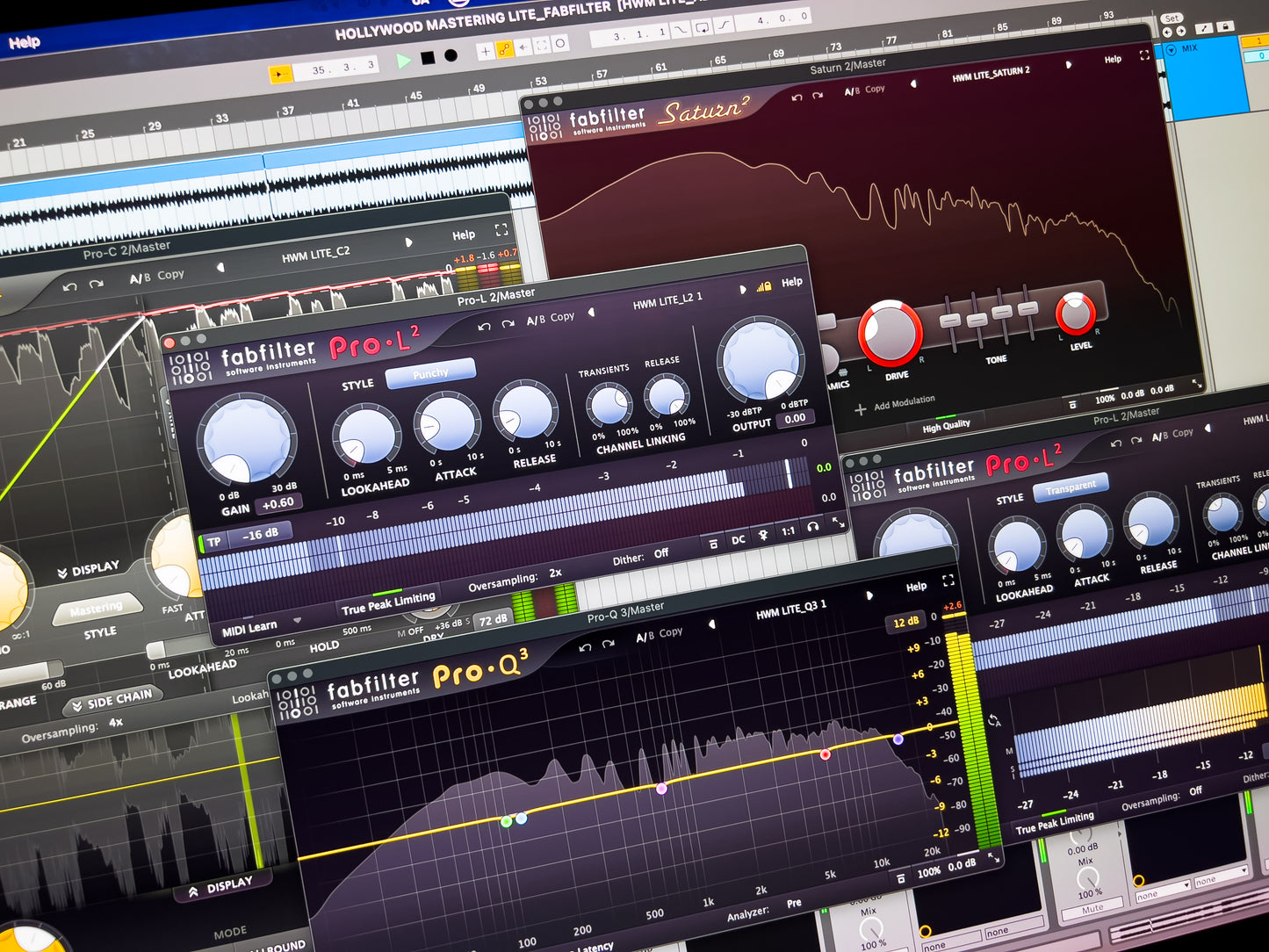Click undo arrow in the Pro-C 2 window

tap(70, 287)
